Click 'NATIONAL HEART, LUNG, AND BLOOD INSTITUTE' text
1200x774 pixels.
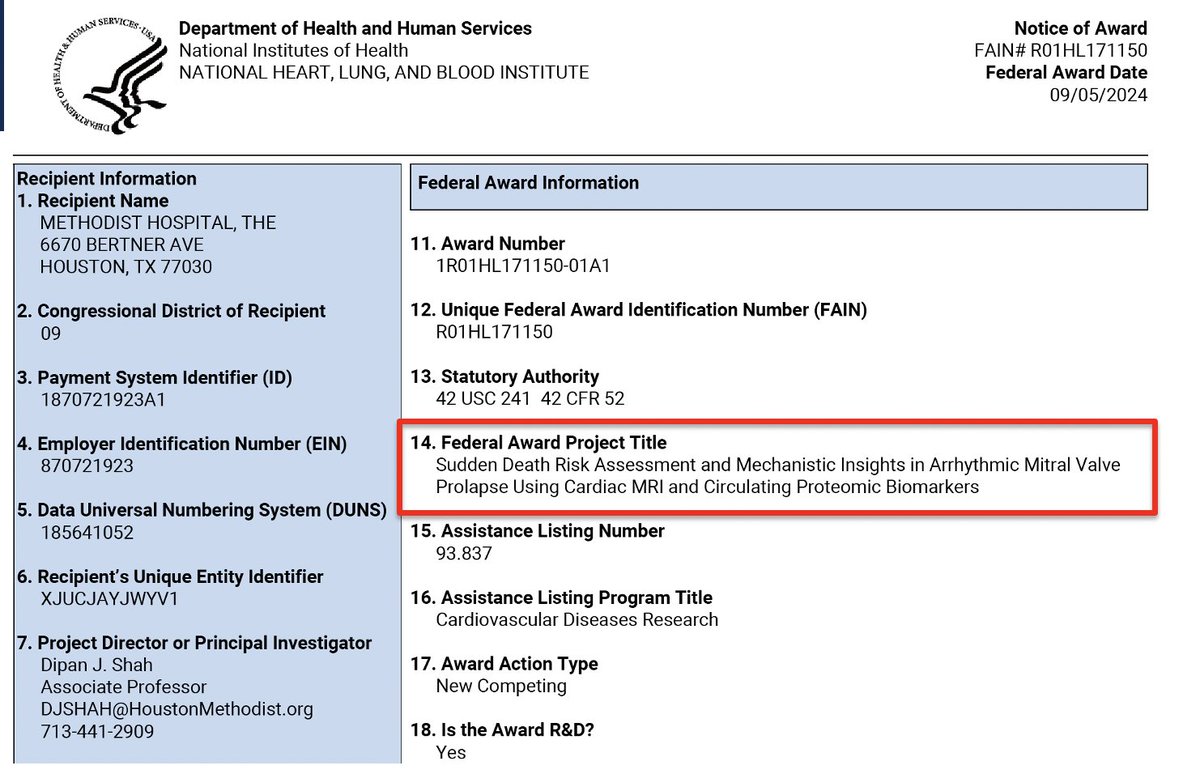tap(384, 72)
